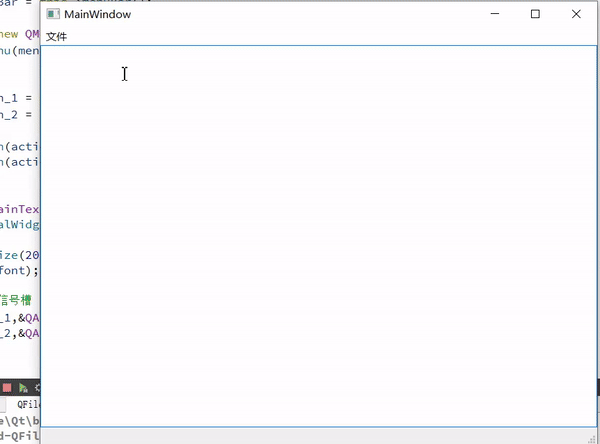Click the MainWindow title bar app icon

pyautogui.click(x=53, y=14)
